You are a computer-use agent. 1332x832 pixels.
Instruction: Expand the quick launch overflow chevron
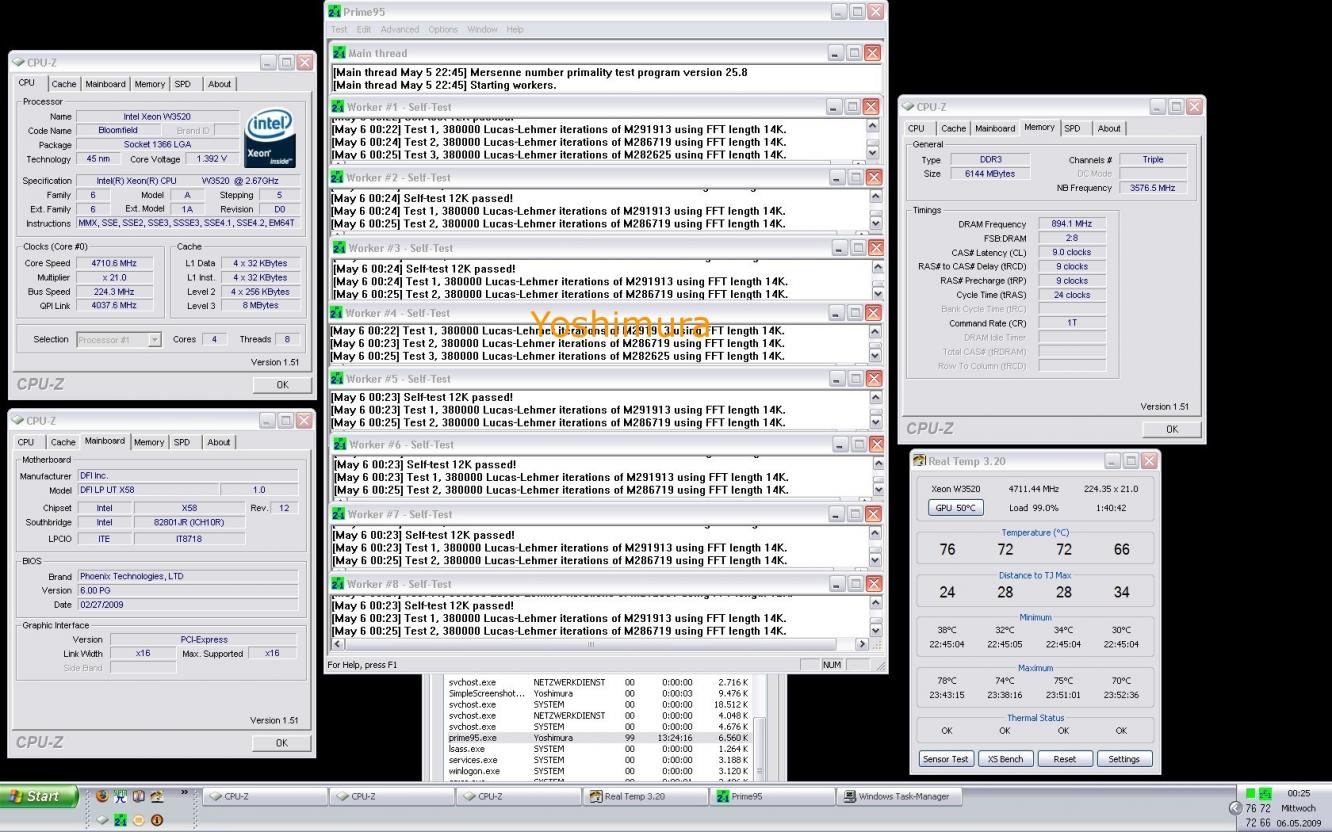[x=184, y=793]
